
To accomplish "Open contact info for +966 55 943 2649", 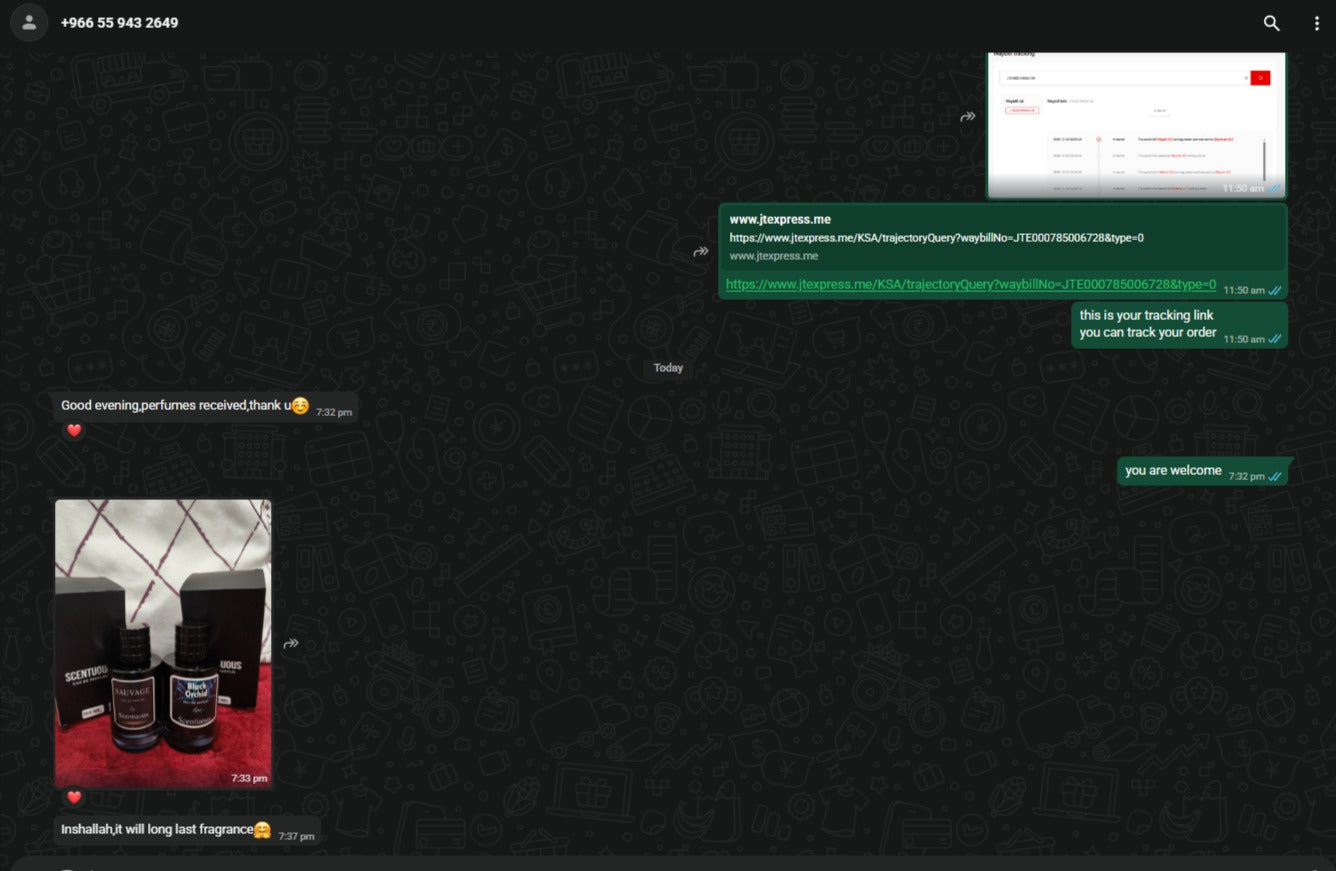I will click(x=119, y=23).
